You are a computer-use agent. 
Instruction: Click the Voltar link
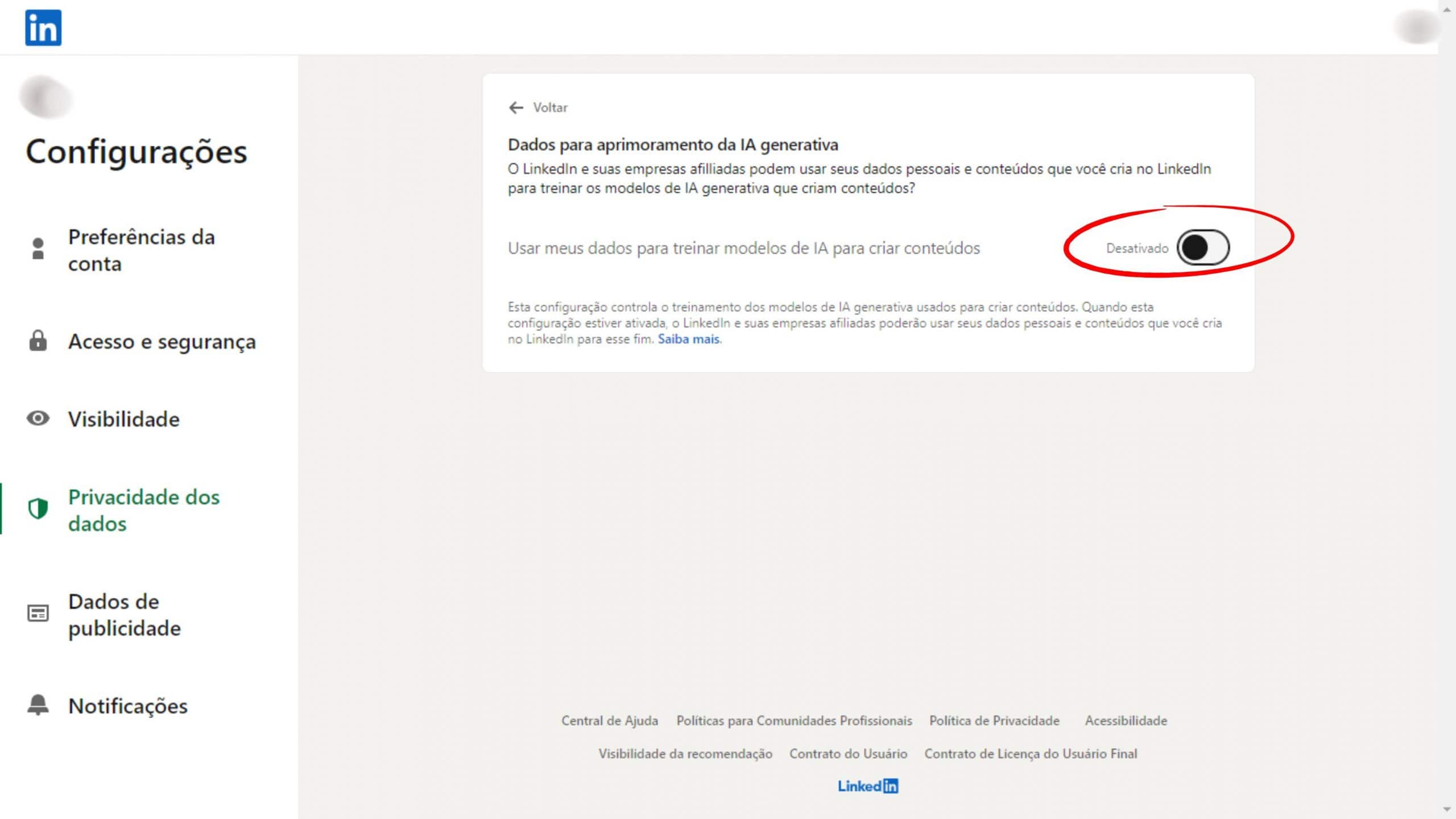[550, 107]
